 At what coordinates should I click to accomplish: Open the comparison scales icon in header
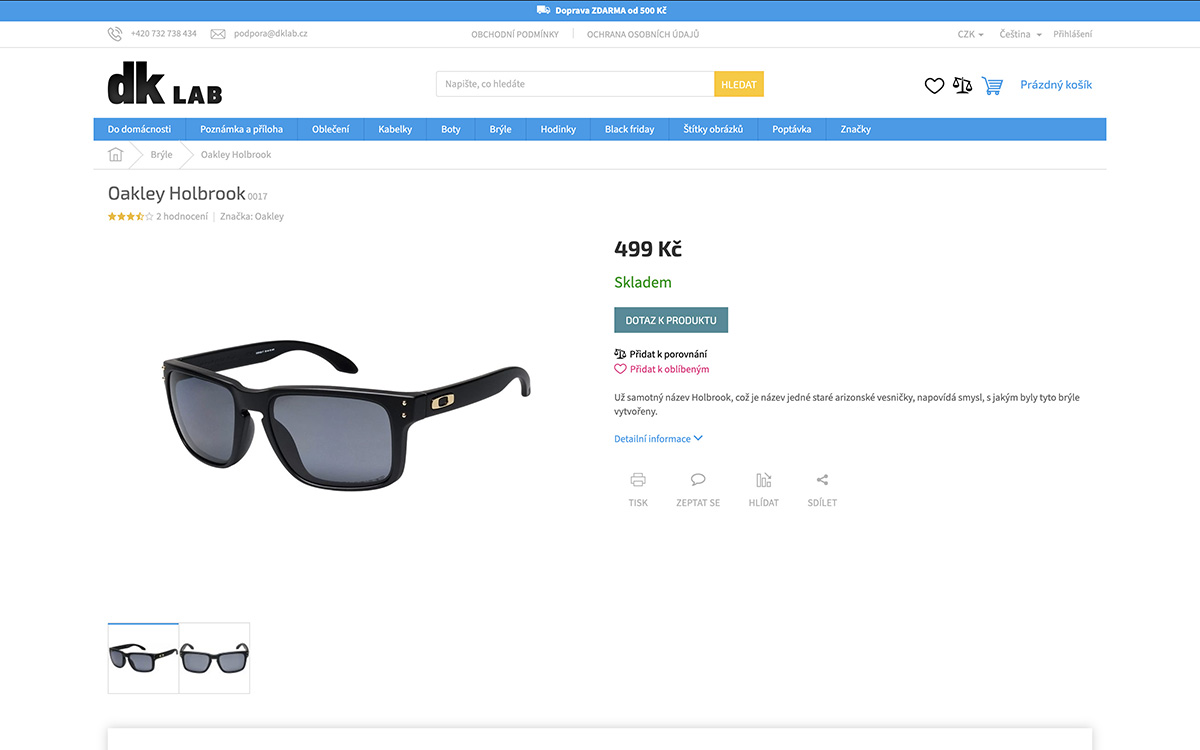click(963, 85)
